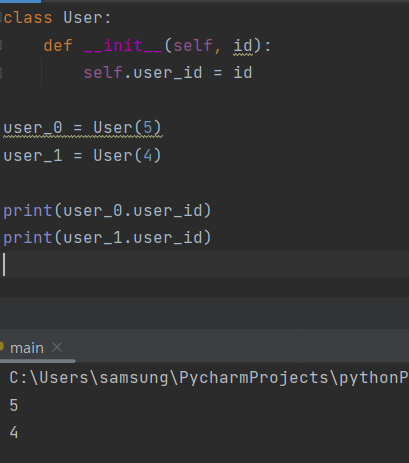Image resolution: width=409 pixels, height=463 pixels.
Task: Collapse the User class fold marker
Action: 1,17
